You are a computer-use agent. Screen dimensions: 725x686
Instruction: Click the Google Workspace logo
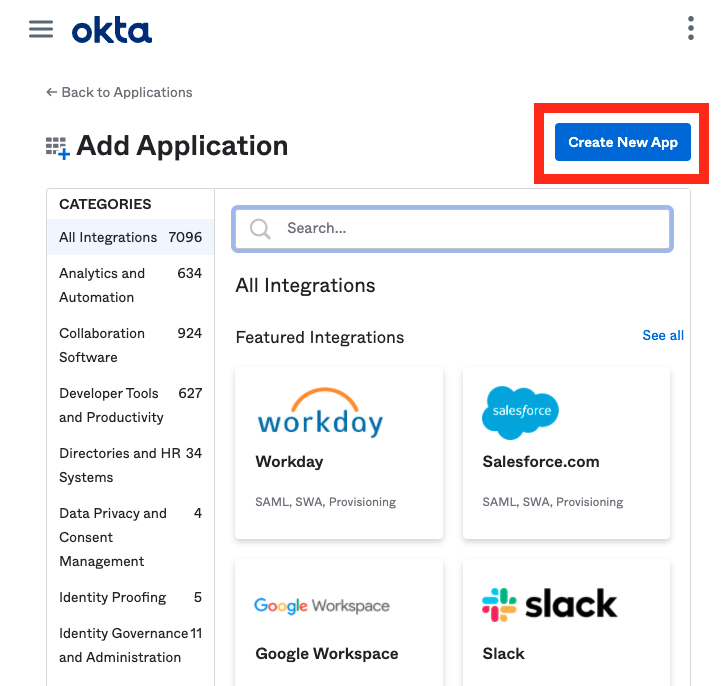click(x=322, y=605)
